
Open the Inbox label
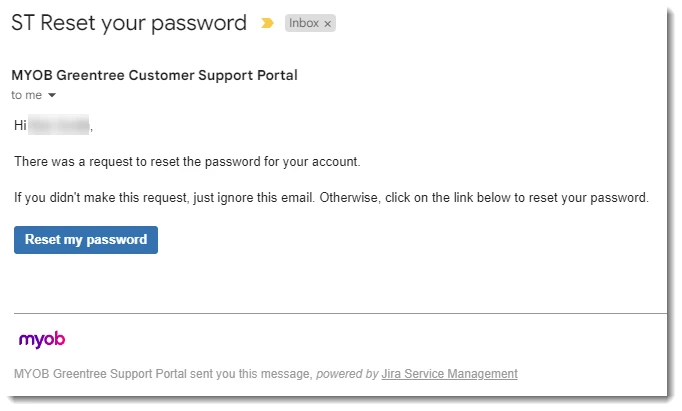point(304,23)
